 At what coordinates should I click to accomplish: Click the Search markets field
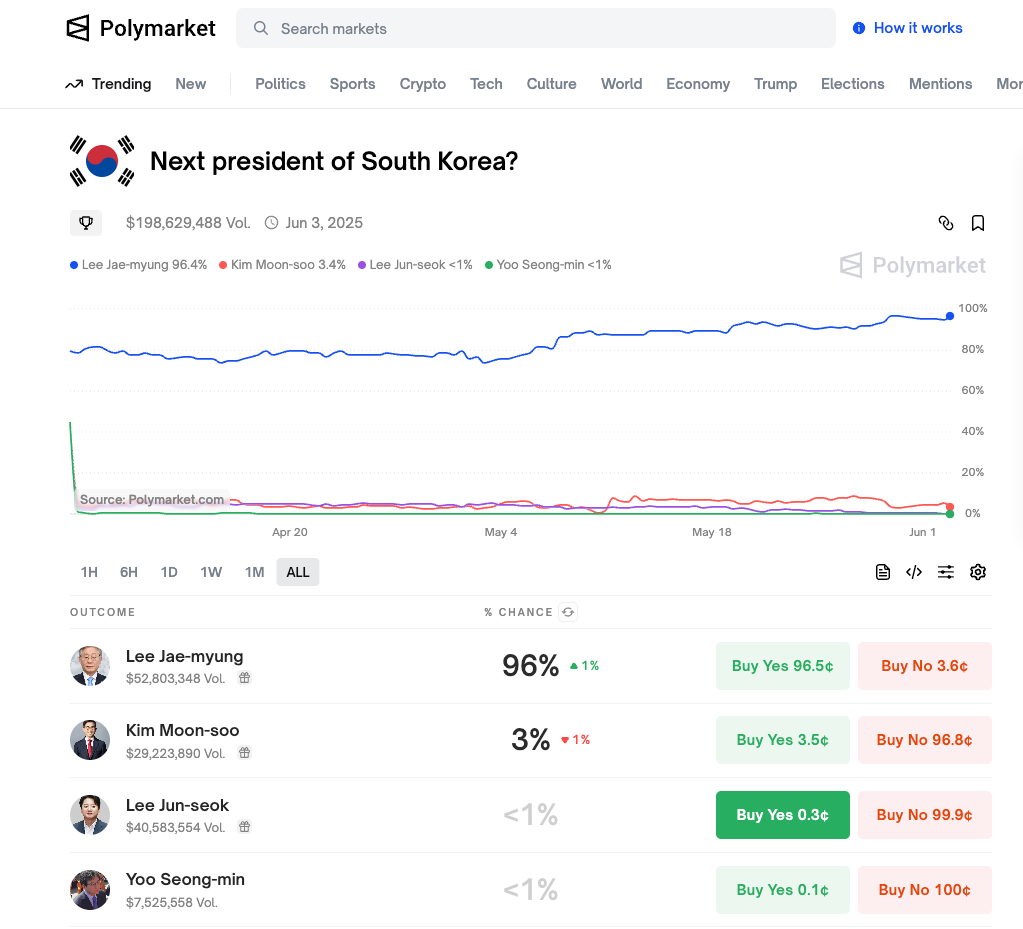(x=536, y=28)
